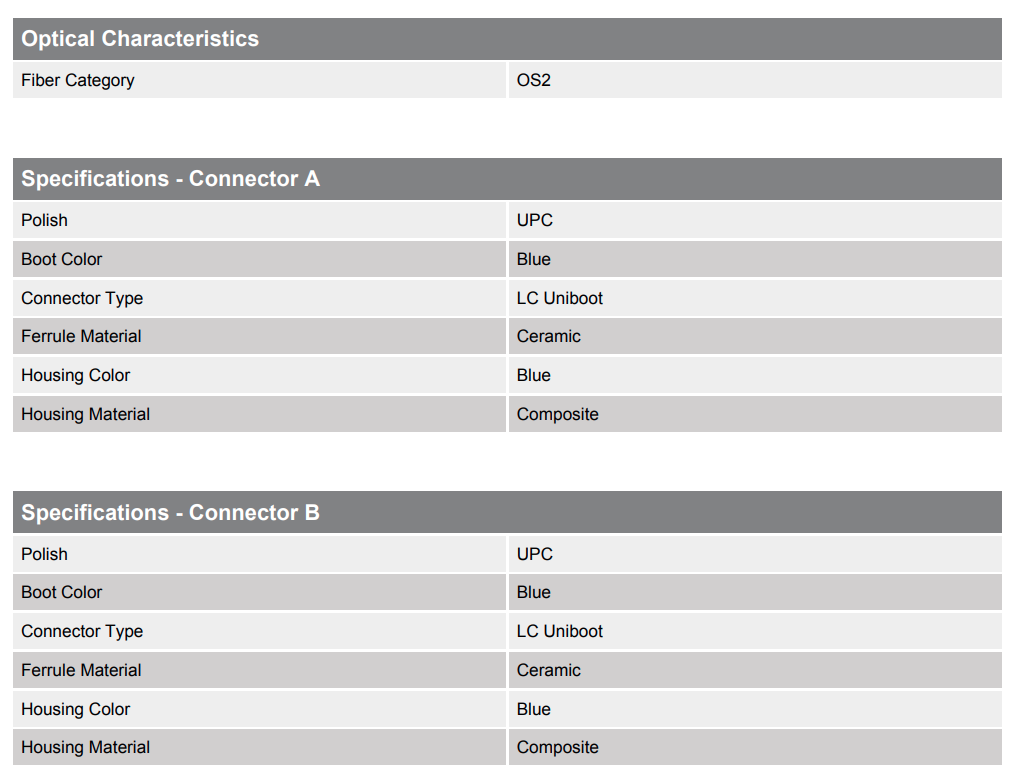
Task: Click Housing Material label under Connector B
Action: click(x=86, y=747)
